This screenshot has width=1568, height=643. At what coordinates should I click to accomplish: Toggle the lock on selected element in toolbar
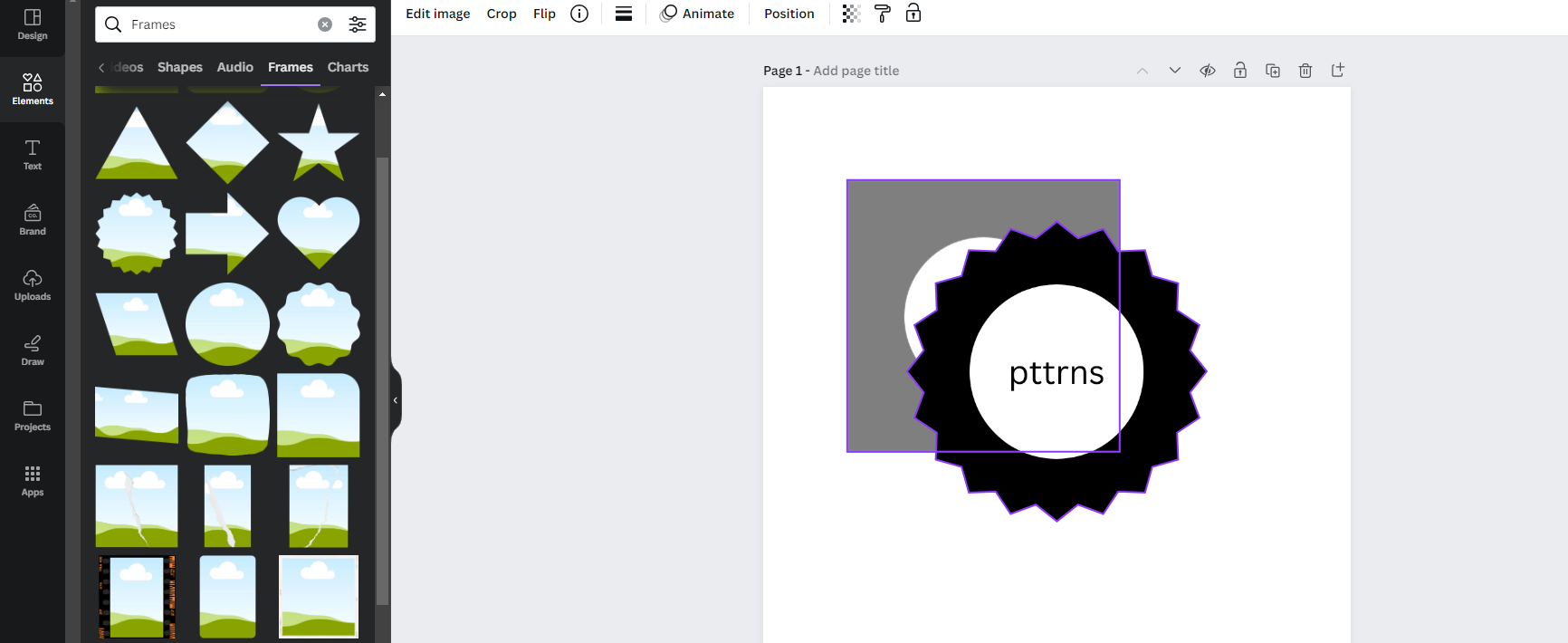click(x=913, y=14)
